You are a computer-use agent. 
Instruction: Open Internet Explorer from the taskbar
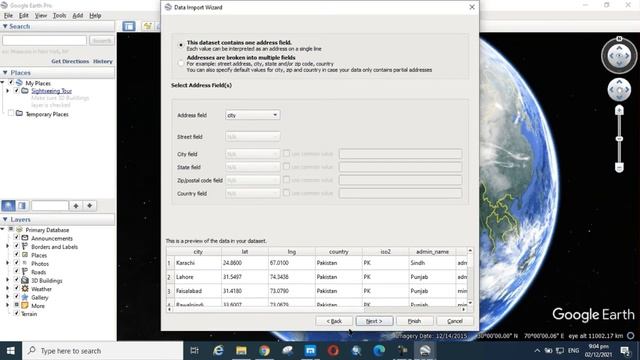(x=218, y=351)
